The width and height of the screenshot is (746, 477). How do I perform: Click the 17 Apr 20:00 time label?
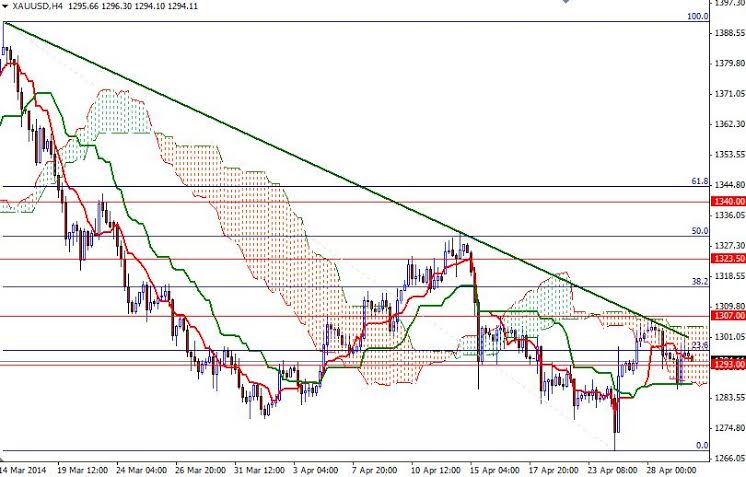553,470
